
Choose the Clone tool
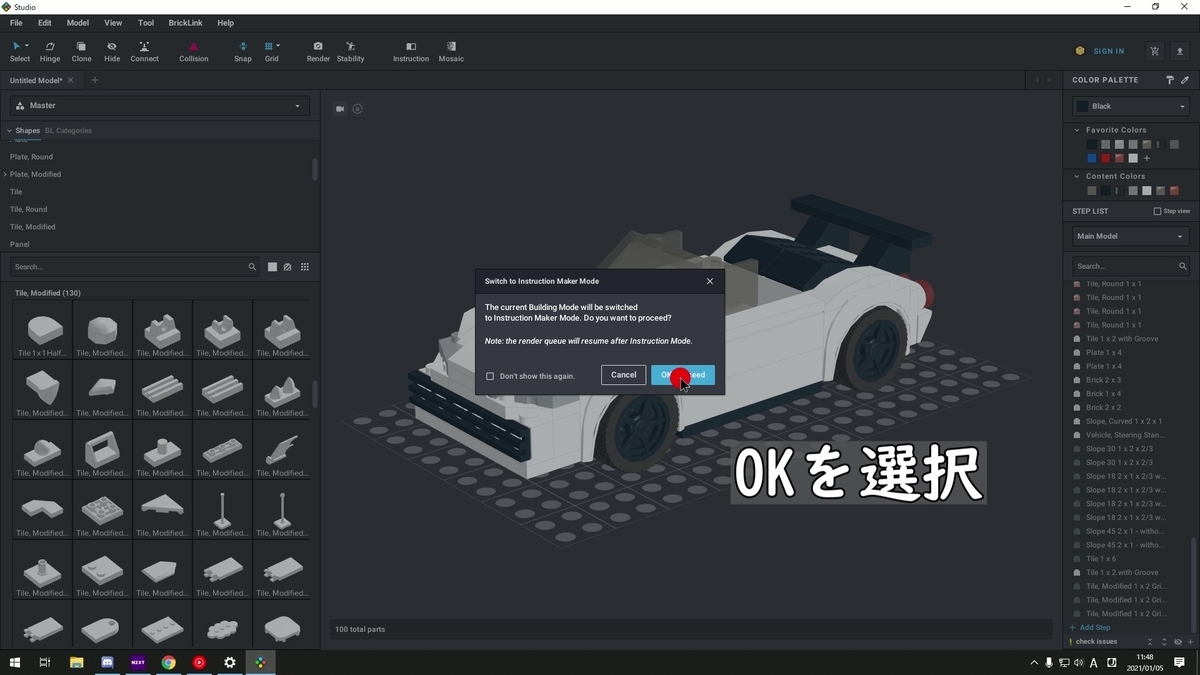point(81,51)
